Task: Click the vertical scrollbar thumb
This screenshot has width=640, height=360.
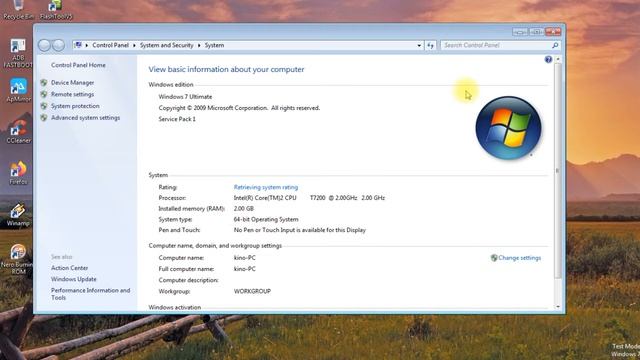Action: click(558, 171)
